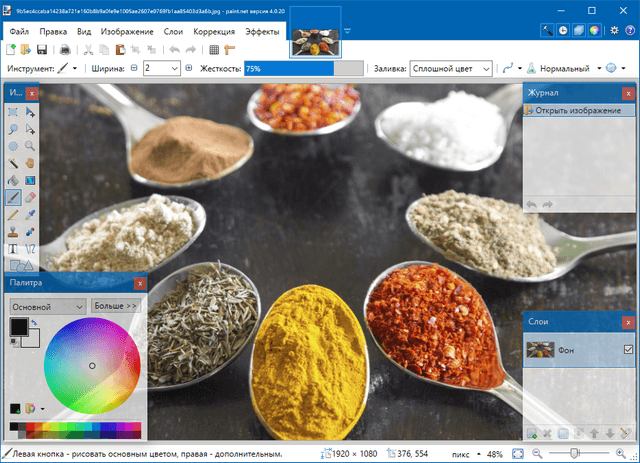640x463 pixels.
Task: Open the settings gear icon
Action: coord(613,32)
